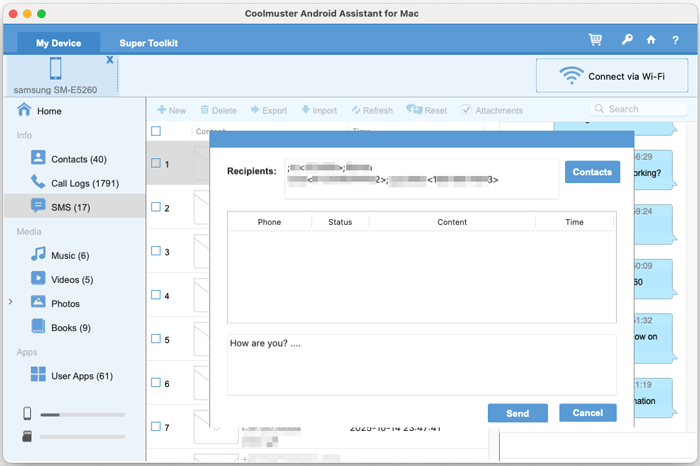The image size is (700, 466).
Task: Click the Status column header
Action: click(x=340, y=222)
